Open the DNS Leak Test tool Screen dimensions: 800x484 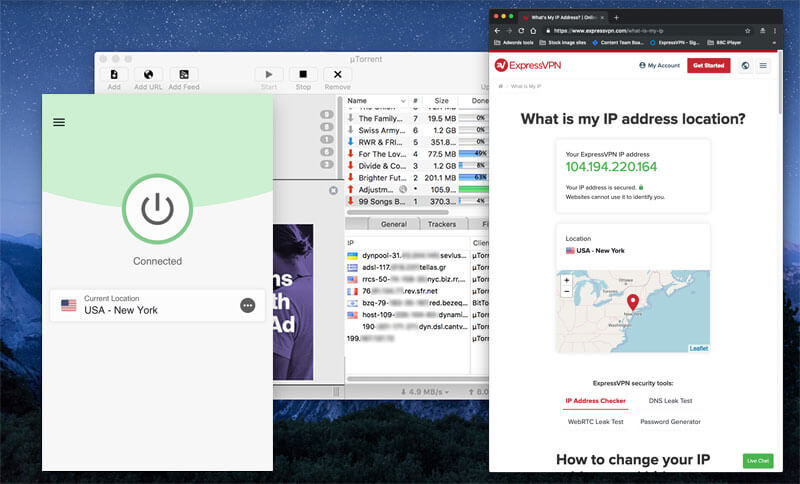pyautogui.click(x=670, y=401)
